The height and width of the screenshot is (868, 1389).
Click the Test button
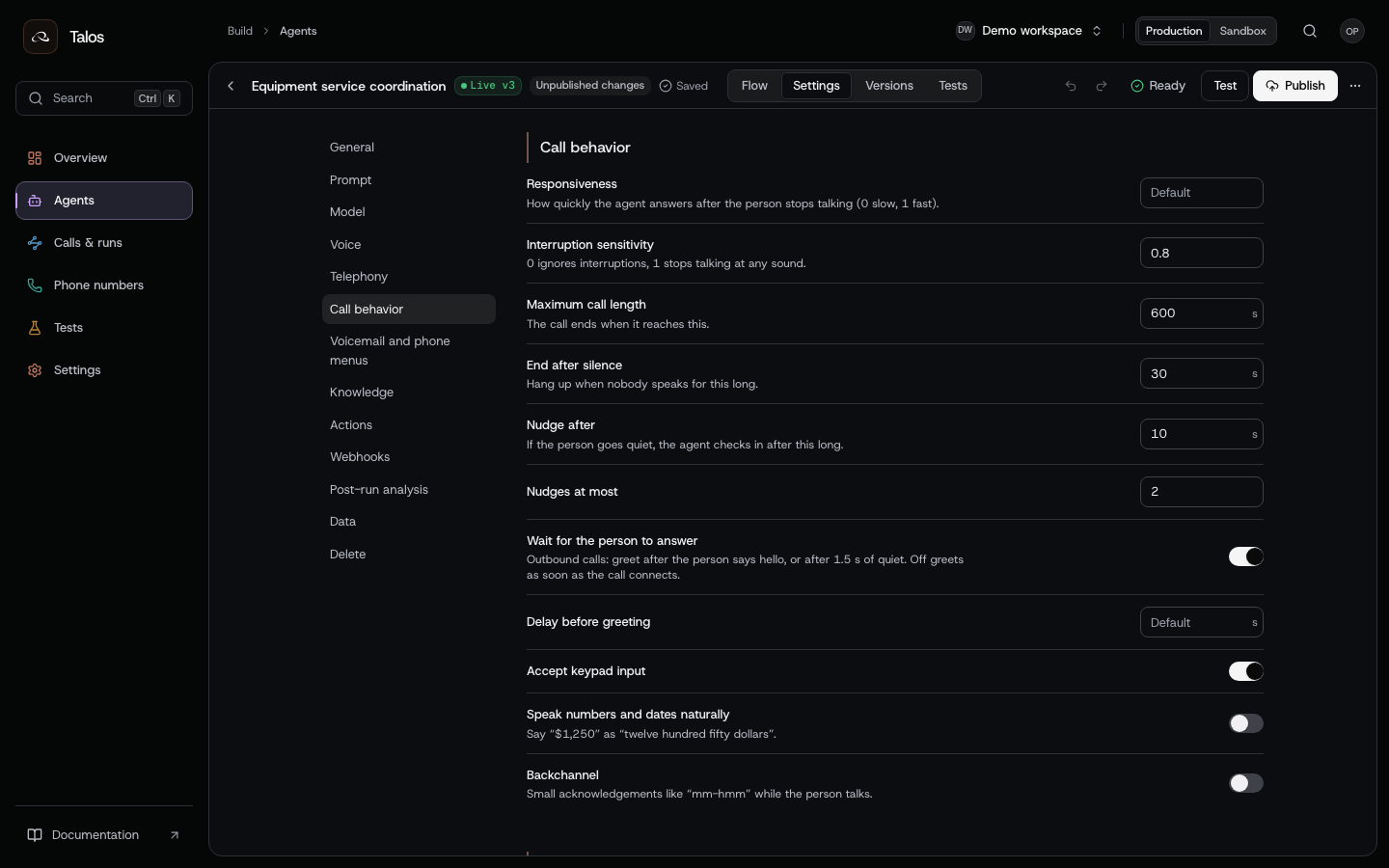(x=1225, y=86)
